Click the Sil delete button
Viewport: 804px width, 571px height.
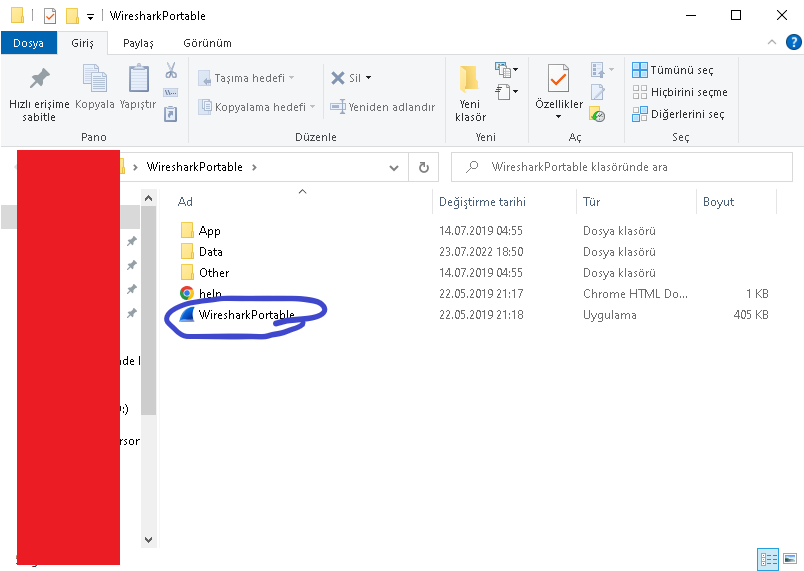click(x=346, y=78)
